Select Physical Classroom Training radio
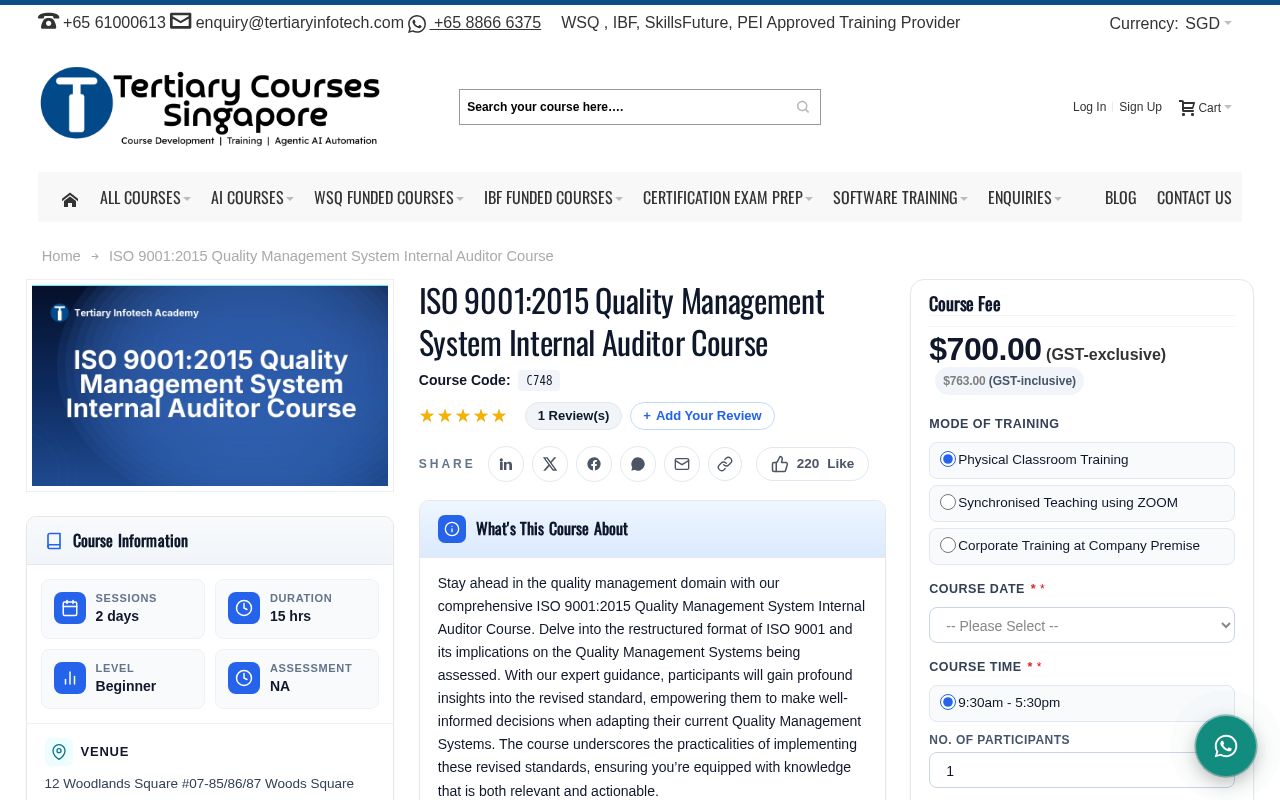Screen dimensions: 1280x800 point(948,459)
